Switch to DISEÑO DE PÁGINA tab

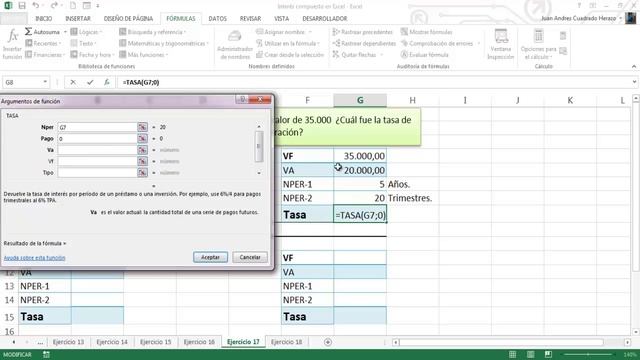(128, 19)
